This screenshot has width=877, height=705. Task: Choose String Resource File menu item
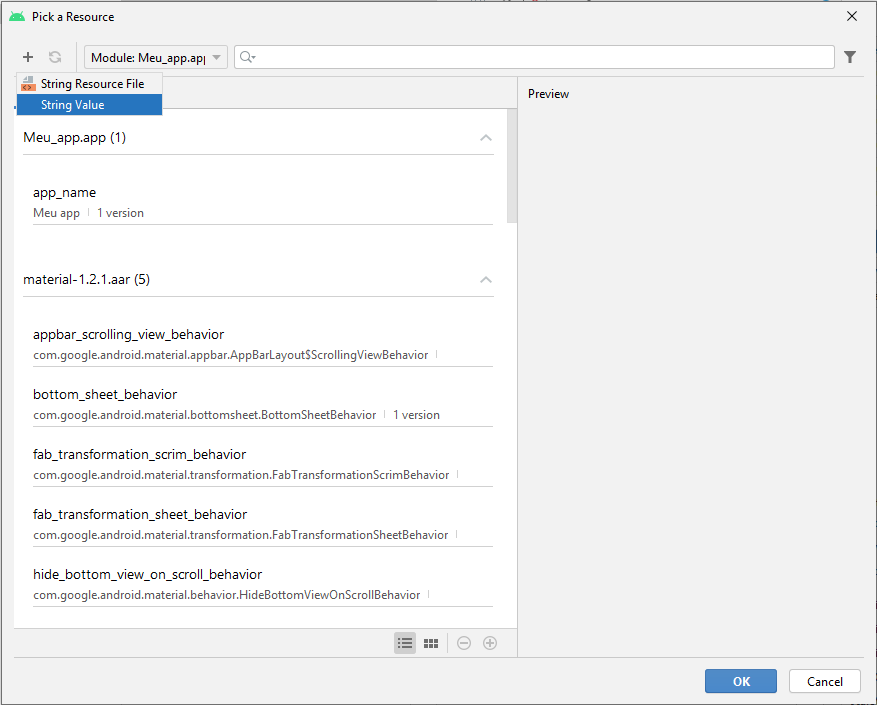(x=92, y=84)
